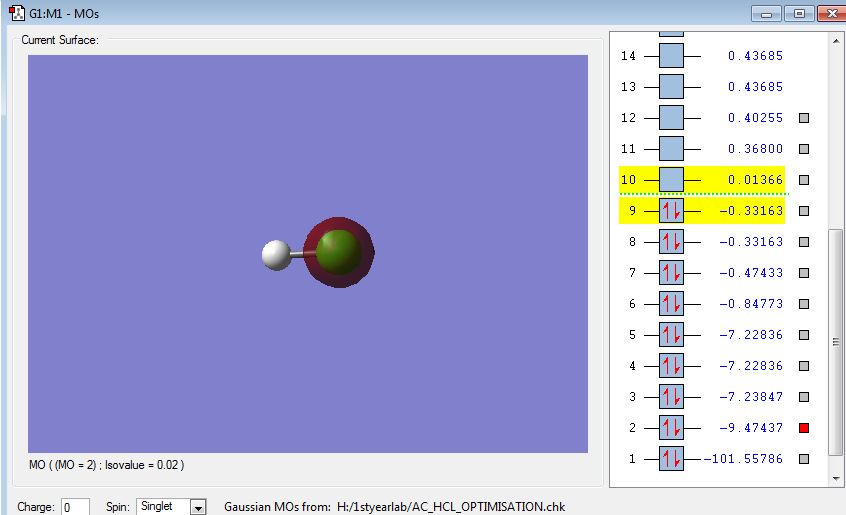This screenshot has width=846, height=515.
Task: Click the green chlorine atom in viewer
Action: tap(341, 251)
